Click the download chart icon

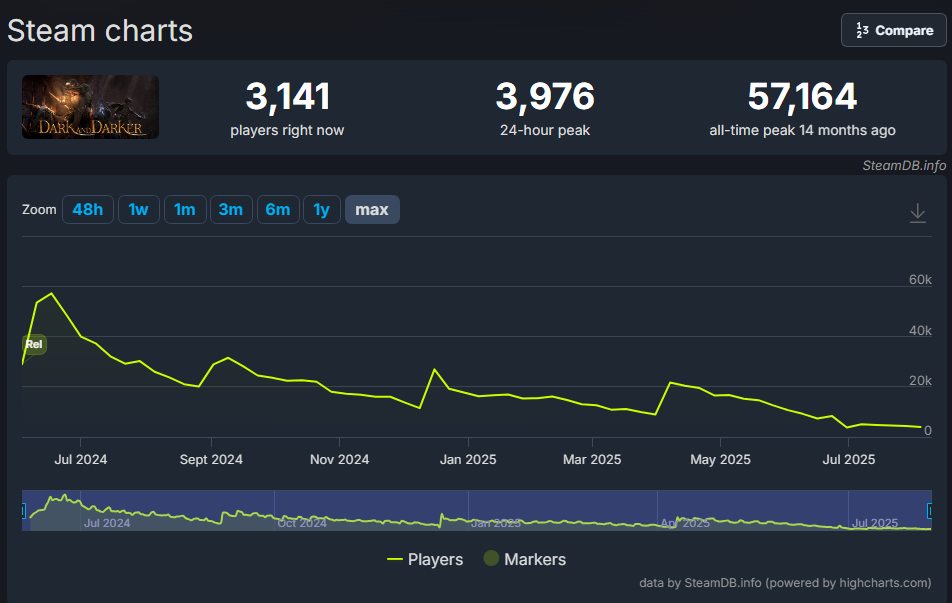click(x=917, y=213)
